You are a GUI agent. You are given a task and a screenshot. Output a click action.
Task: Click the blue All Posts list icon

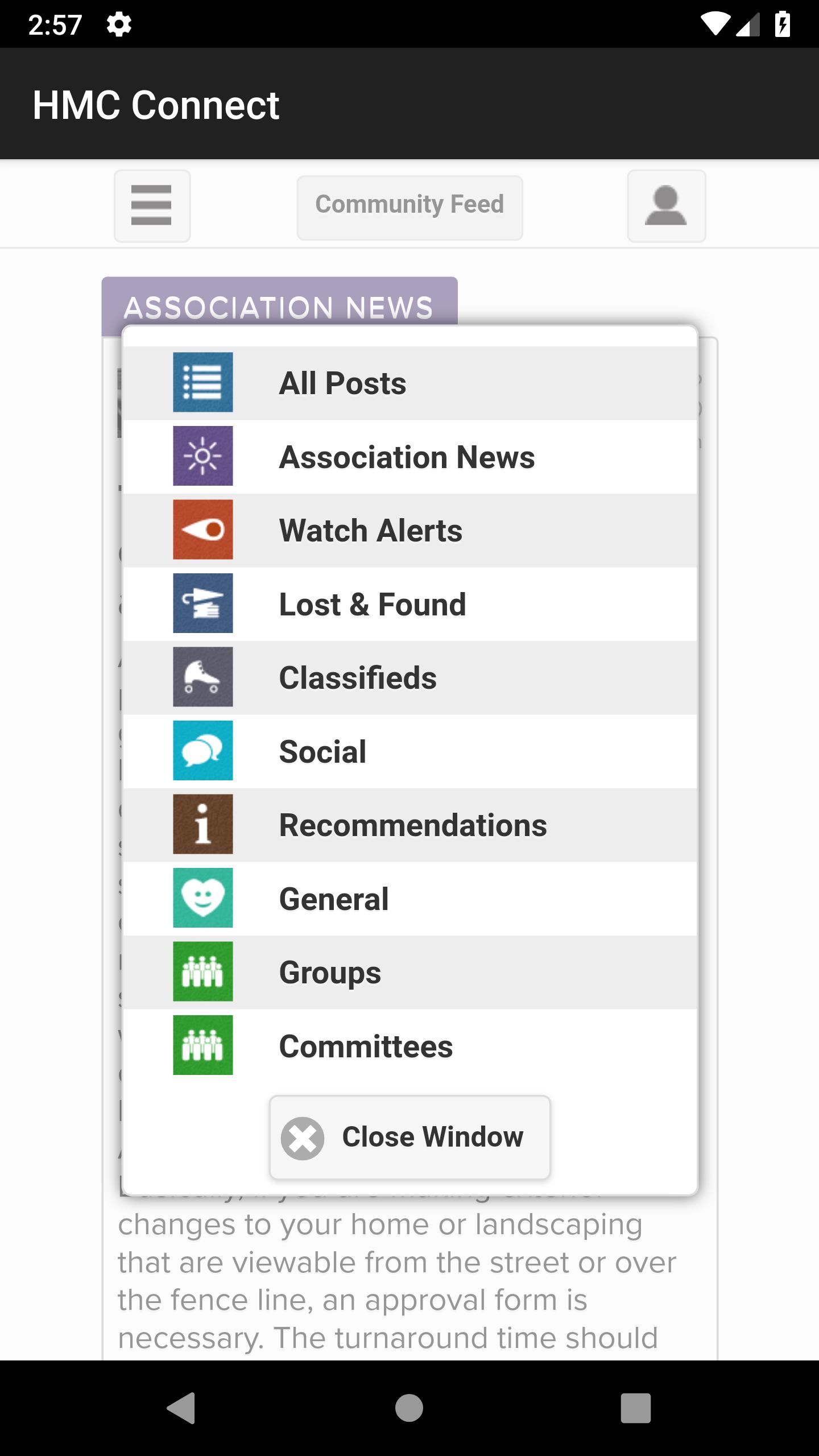pyautogui.click(x=203, y=382)
